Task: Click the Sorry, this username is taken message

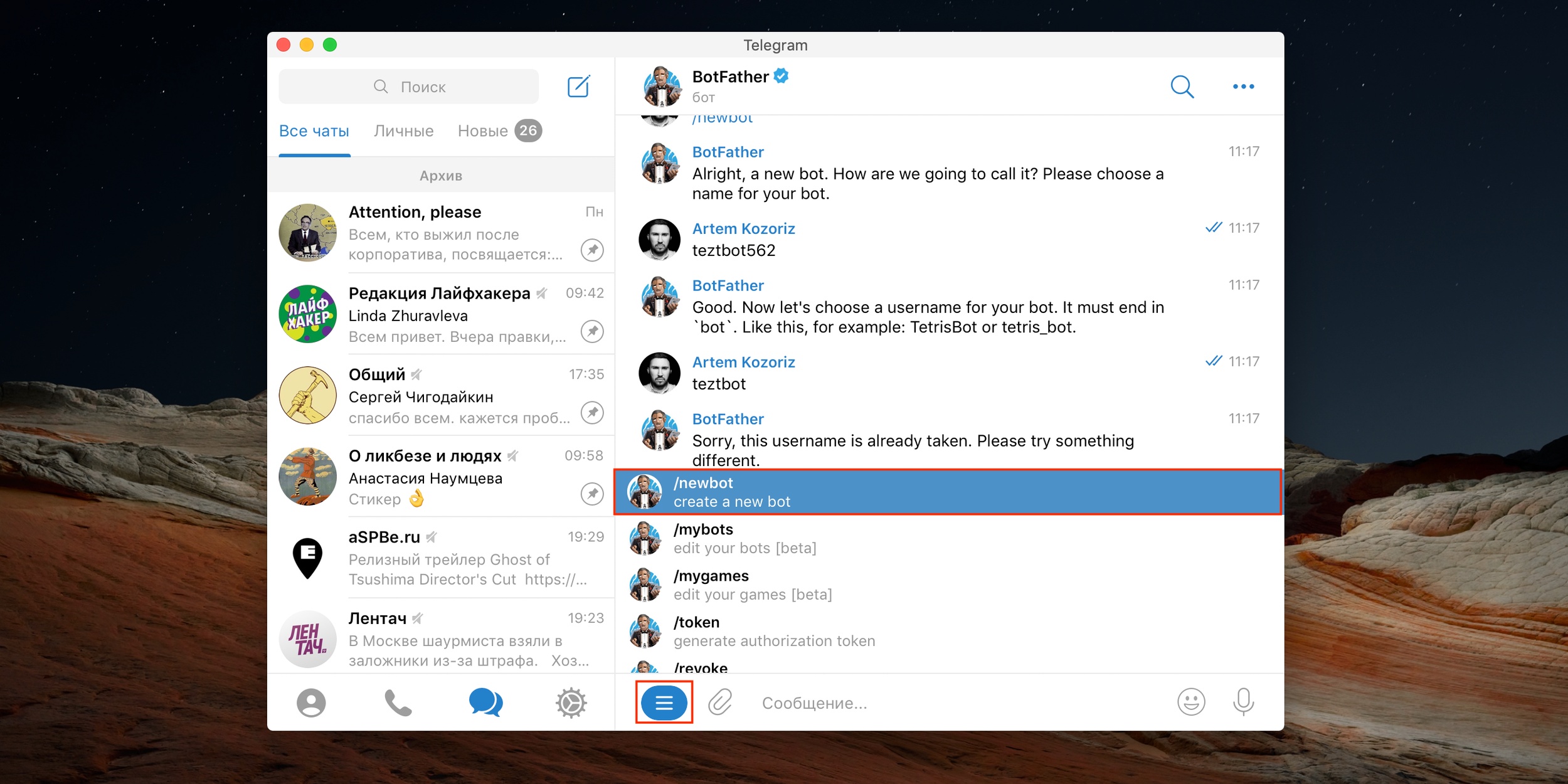Action: pyautogui.click(x=913, y=451)
